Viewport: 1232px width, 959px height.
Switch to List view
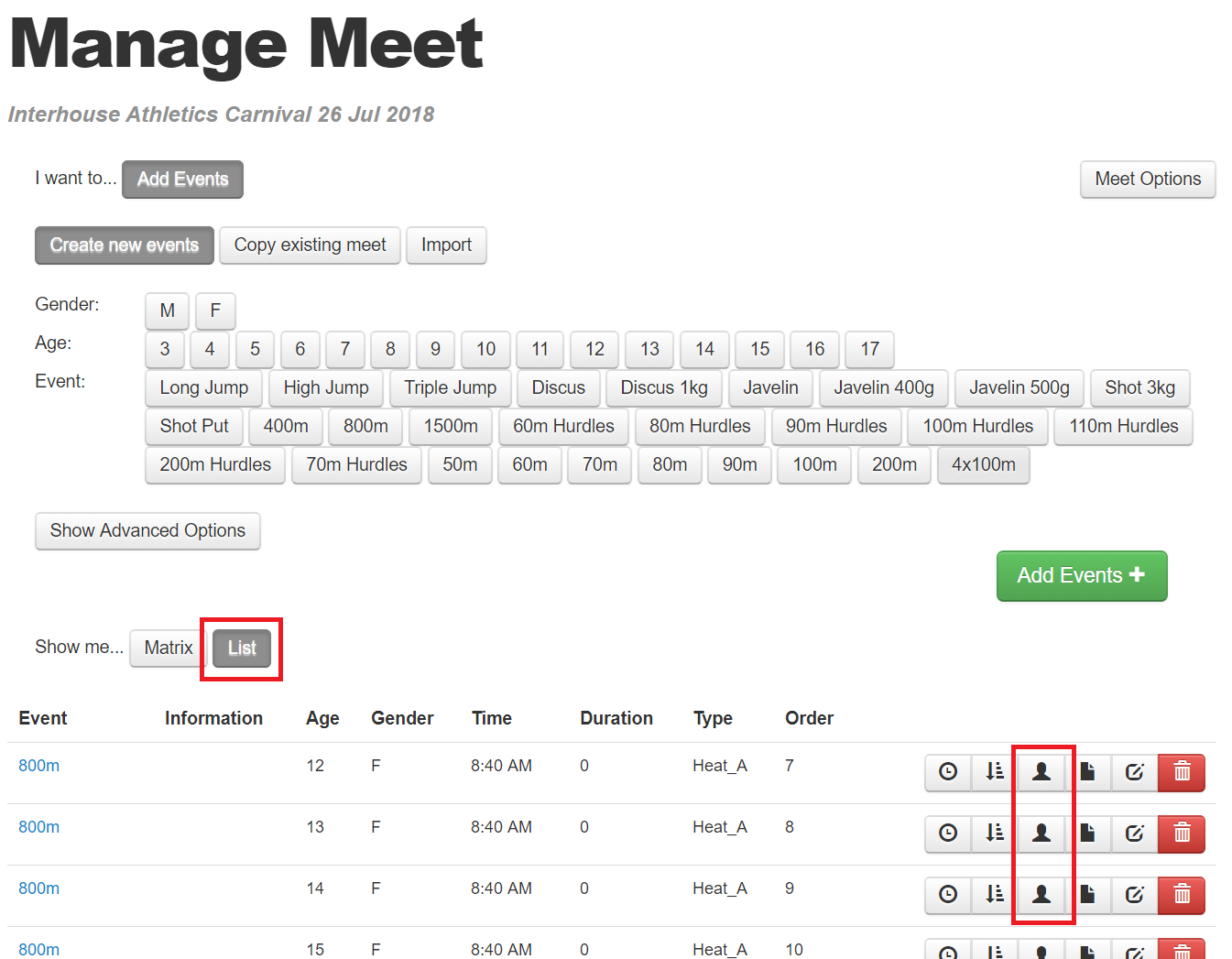point(242,648)
